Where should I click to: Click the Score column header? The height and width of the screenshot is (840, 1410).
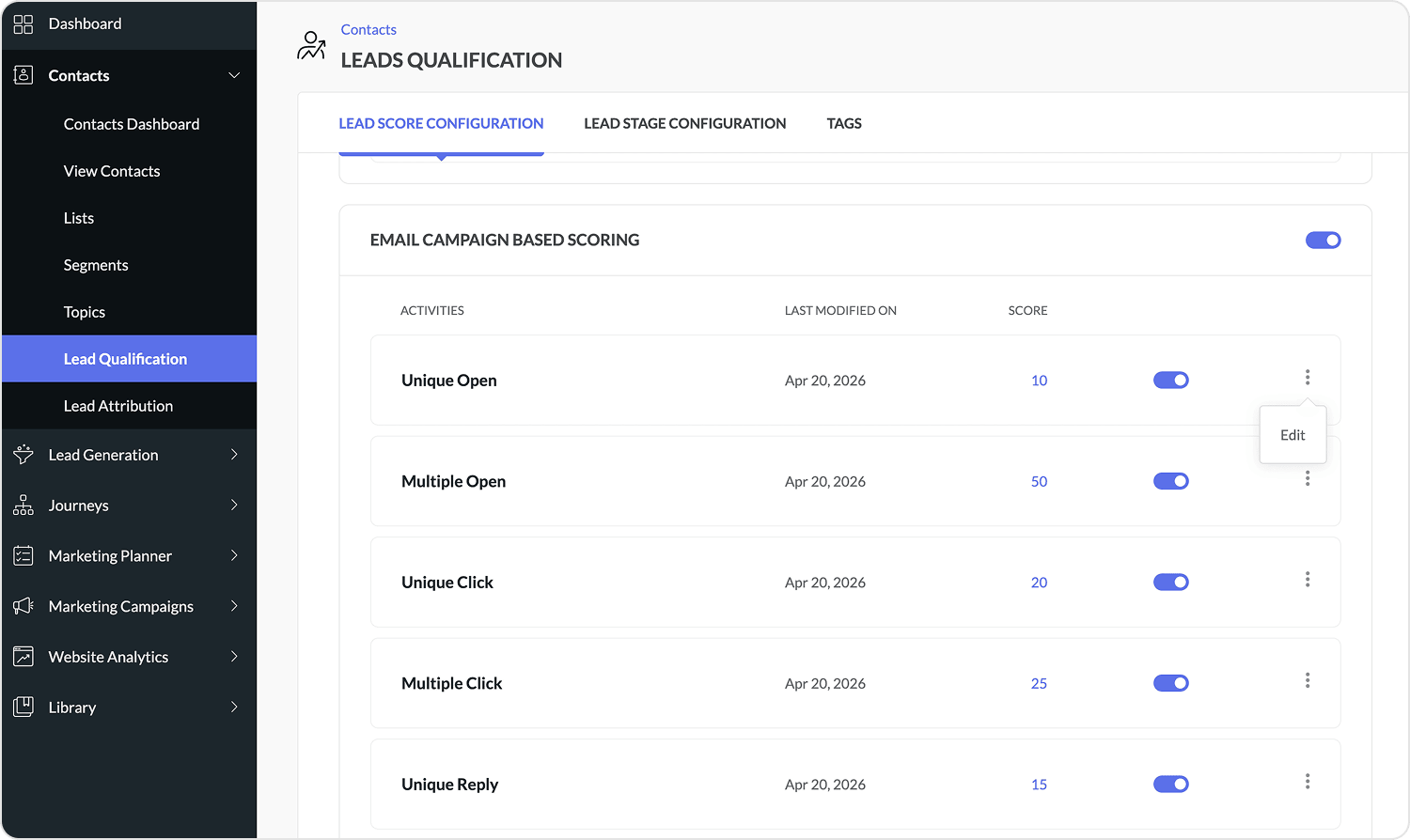pos(1027,310)
